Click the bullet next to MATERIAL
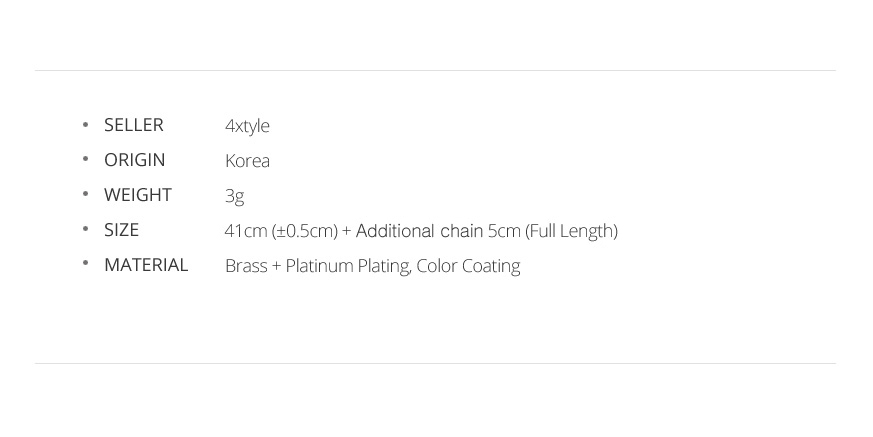Screen dimensions: 873x437 pyautogui.click(x=85, y=264)
